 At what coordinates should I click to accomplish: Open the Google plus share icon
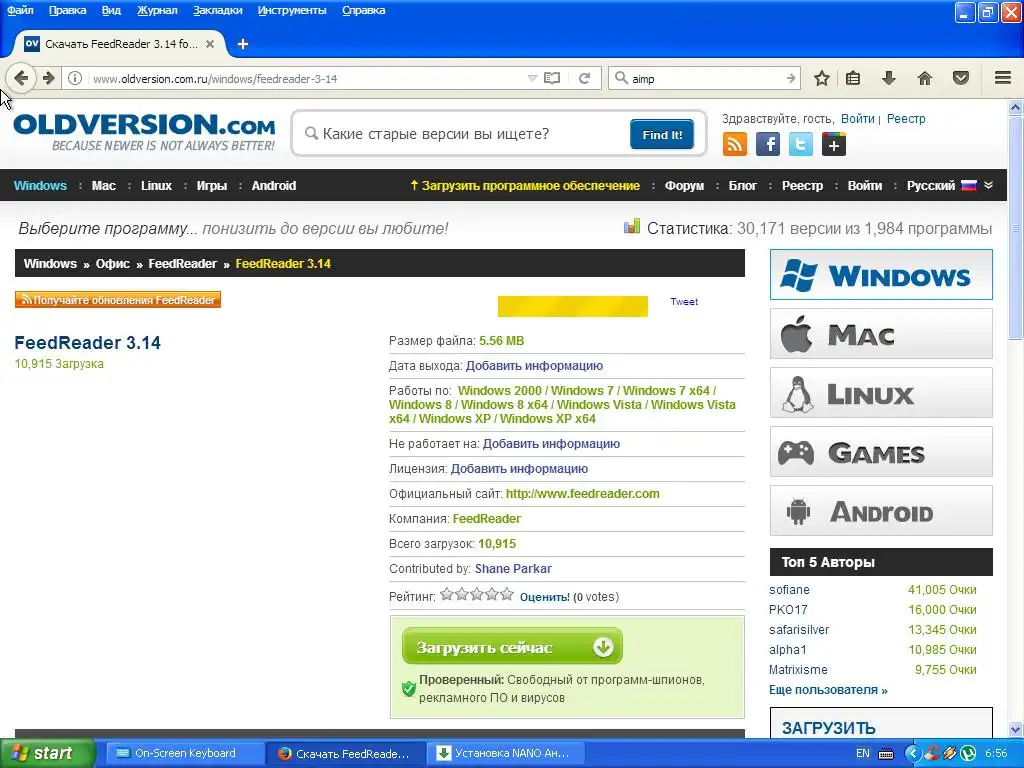(x=833, y=144)
